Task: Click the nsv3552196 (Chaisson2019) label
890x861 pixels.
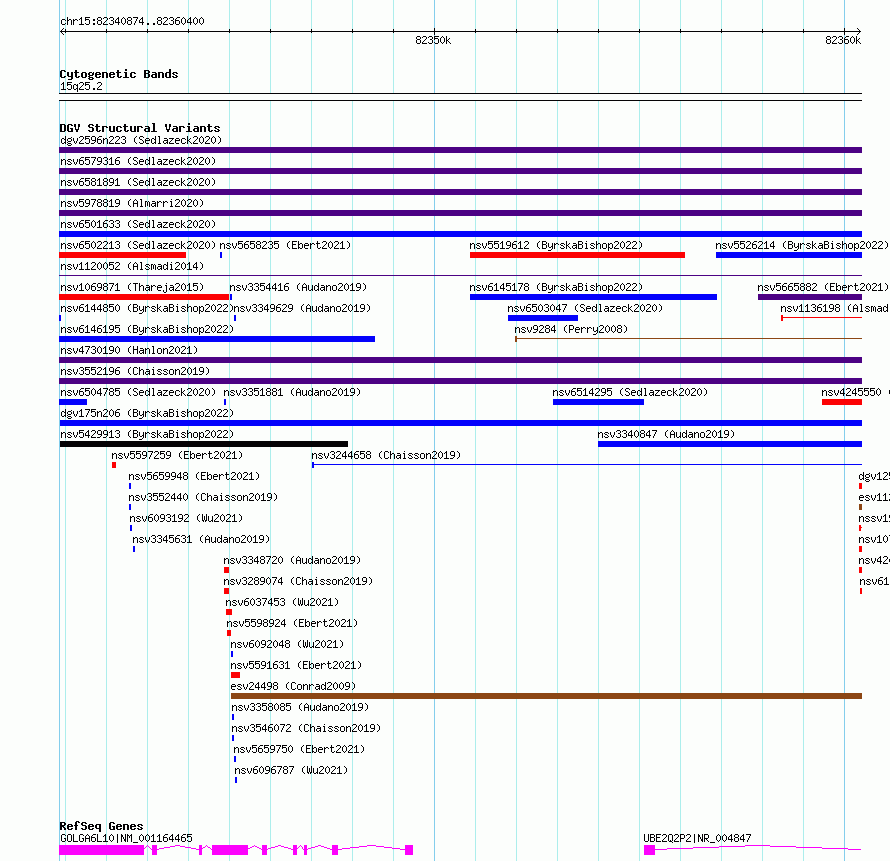Action: point(135,371)
